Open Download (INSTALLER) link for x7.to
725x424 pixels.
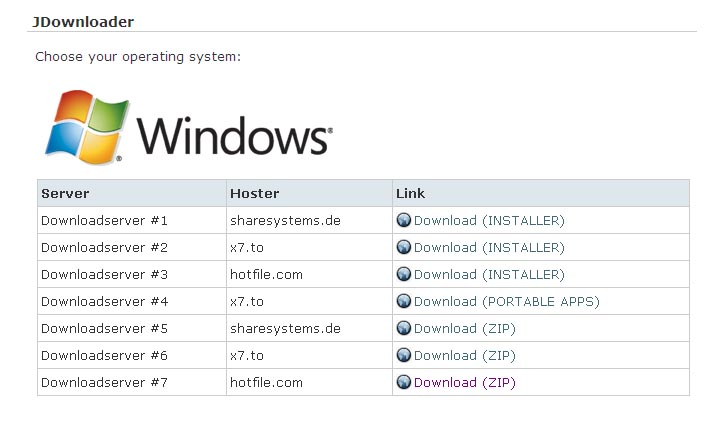click(489, 247)
